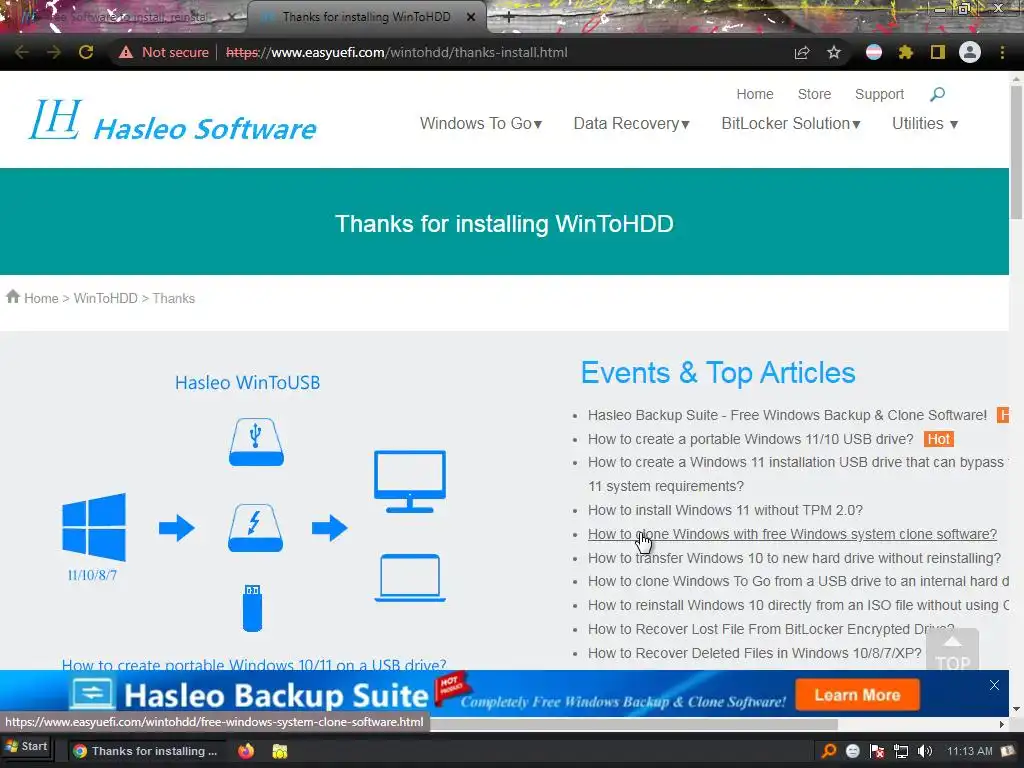Open Hasleo Backup Suite free backup article
This screenshot has width=1024, height=768.
[787, 415]
